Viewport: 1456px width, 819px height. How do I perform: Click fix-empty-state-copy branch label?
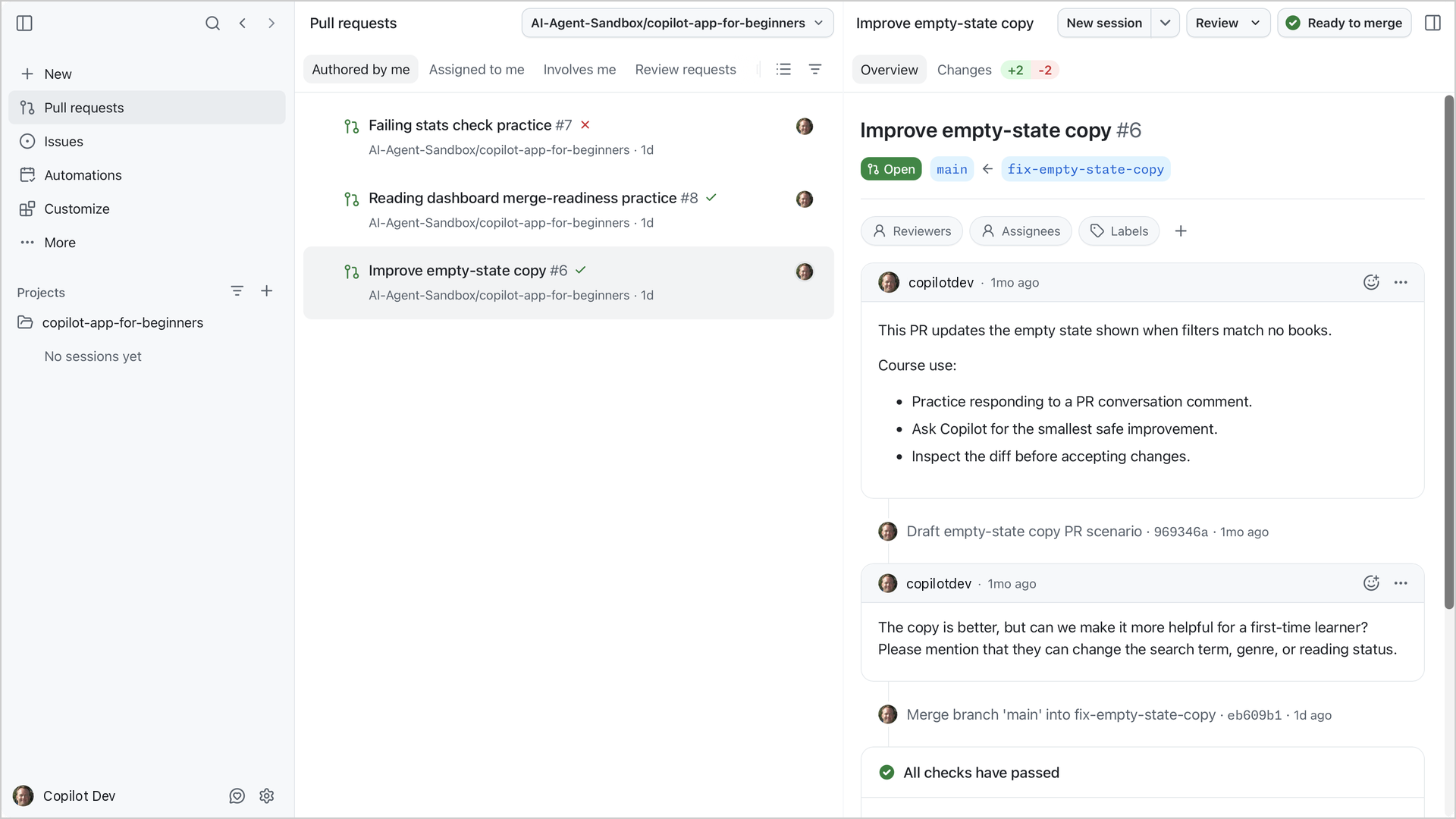pos(1085,169)
